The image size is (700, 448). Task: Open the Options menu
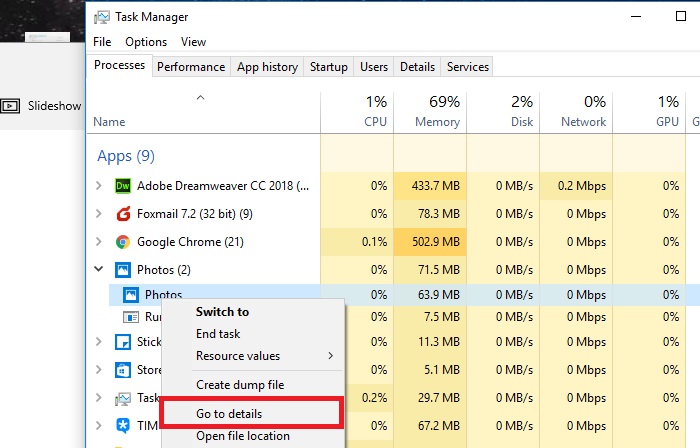click(146, 42)
